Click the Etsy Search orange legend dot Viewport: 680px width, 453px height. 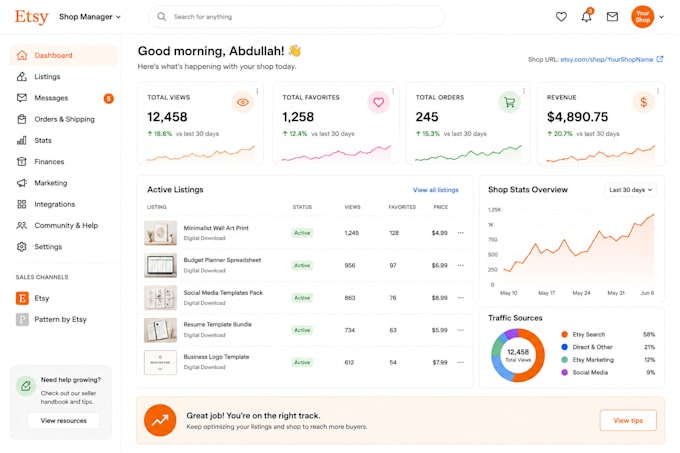564,334
